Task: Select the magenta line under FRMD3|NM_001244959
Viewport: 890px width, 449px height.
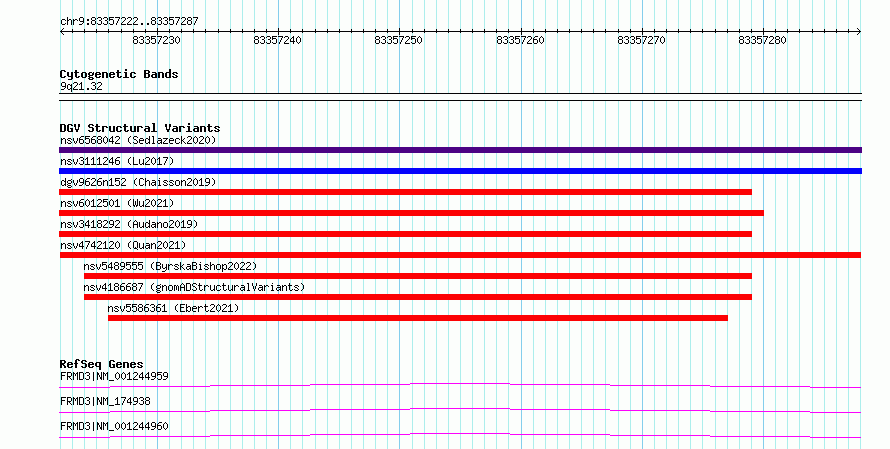Action: coord(460,386)
